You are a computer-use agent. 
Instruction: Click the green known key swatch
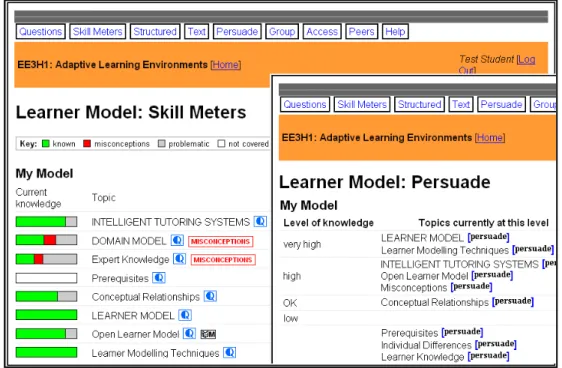tap(46, 144)
